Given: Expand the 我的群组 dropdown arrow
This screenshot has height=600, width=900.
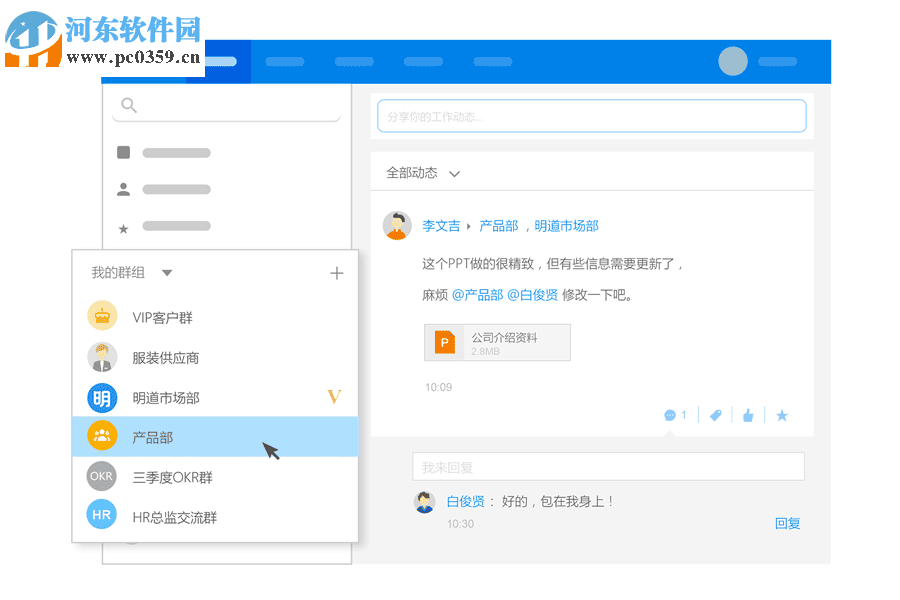Looking at the screenshot, I should click(167, 271).
